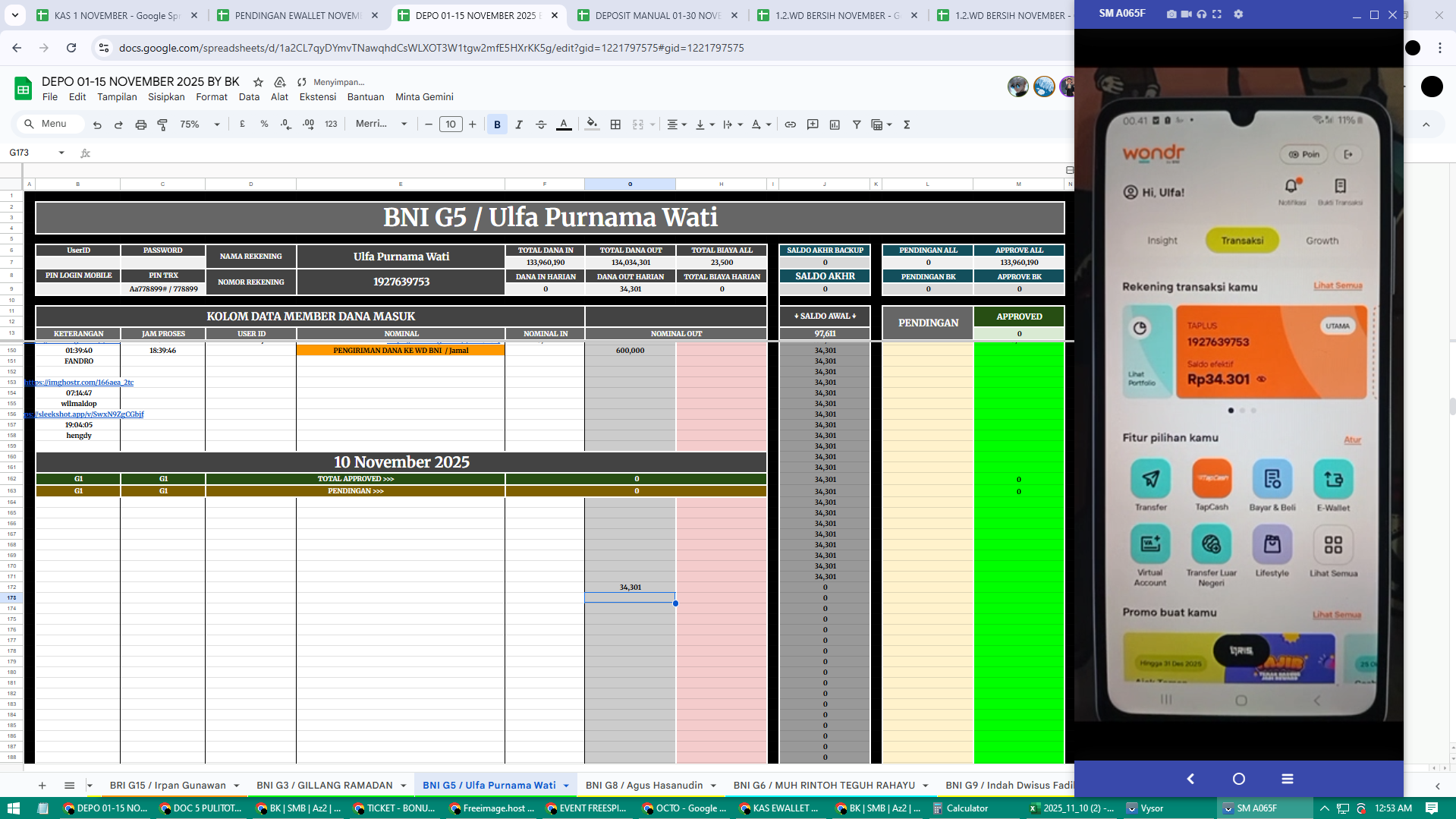Image resolution: width=1456 pixels, height=819 pixels.
Task: Toggle bold formatting
Action: (497, 124)
